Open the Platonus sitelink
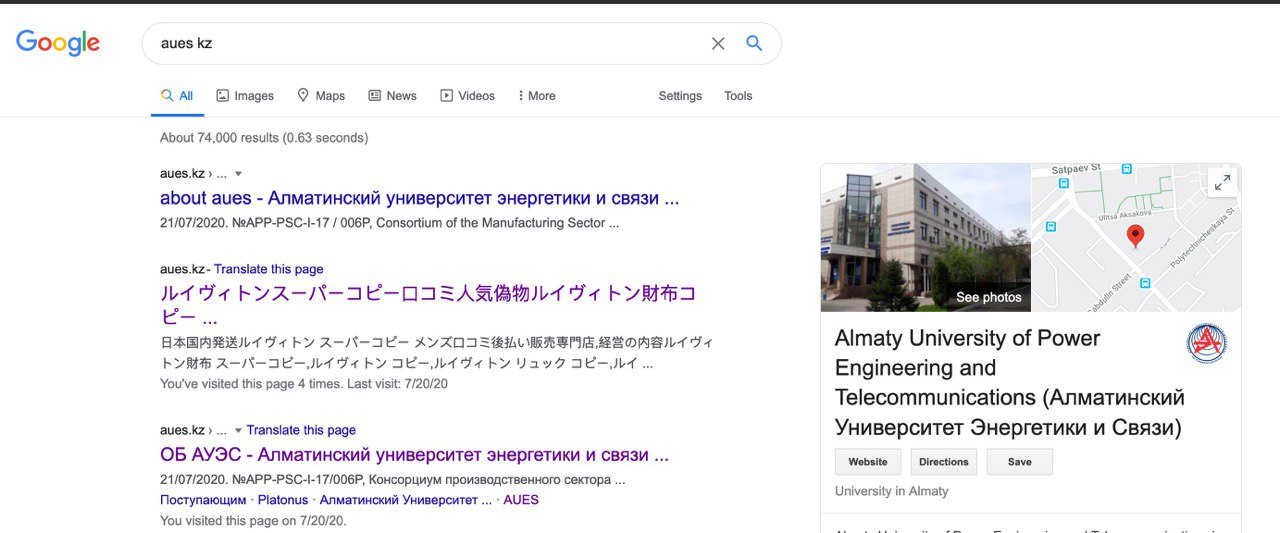The image size is (1280, 533). click(283, 500)
